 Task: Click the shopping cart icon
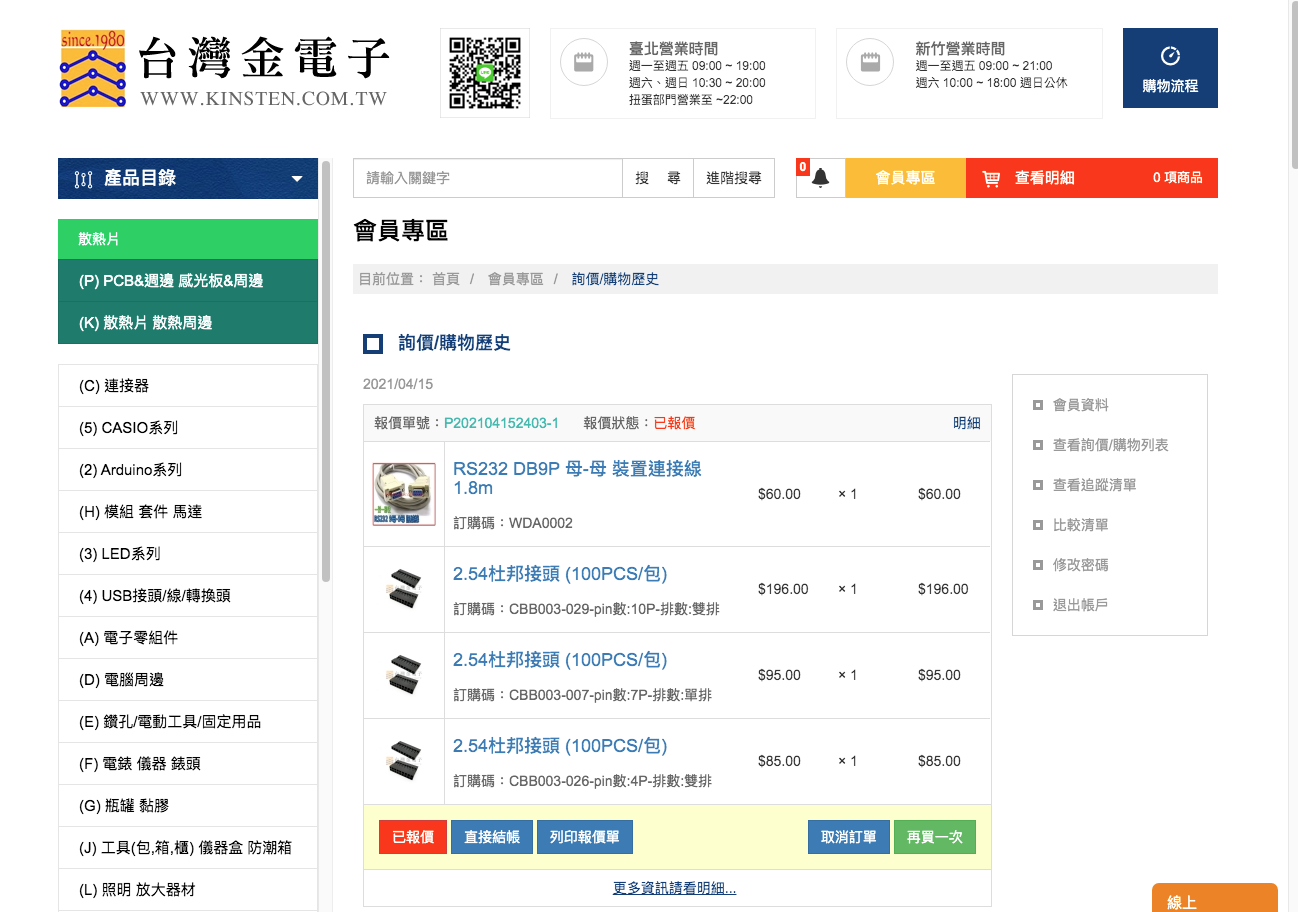(991, 178)
